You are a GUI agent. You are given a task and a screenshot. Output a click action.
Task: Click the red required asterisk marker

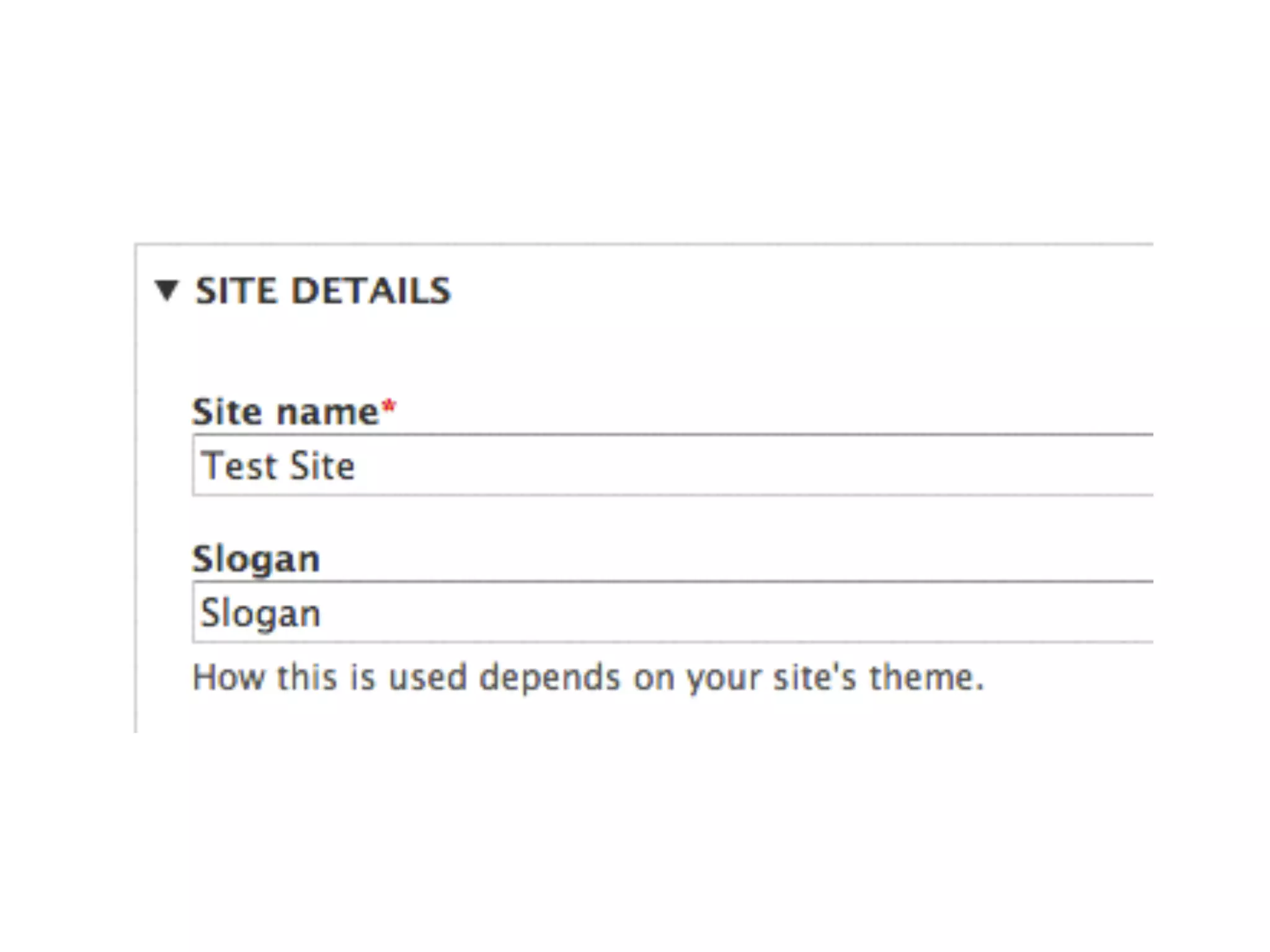pos(389,408)
